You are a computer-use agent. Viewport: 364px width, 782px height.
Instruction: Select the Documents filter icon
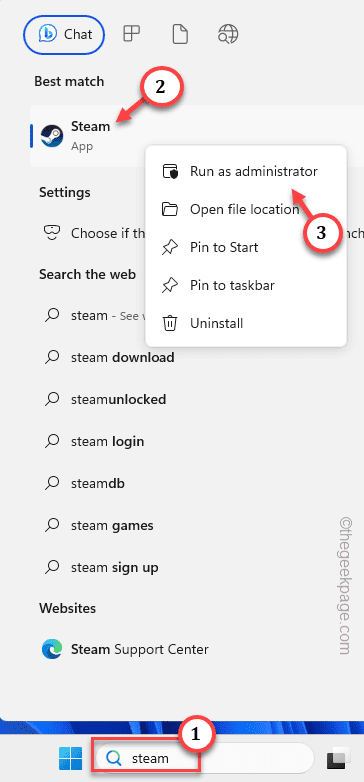179,34
